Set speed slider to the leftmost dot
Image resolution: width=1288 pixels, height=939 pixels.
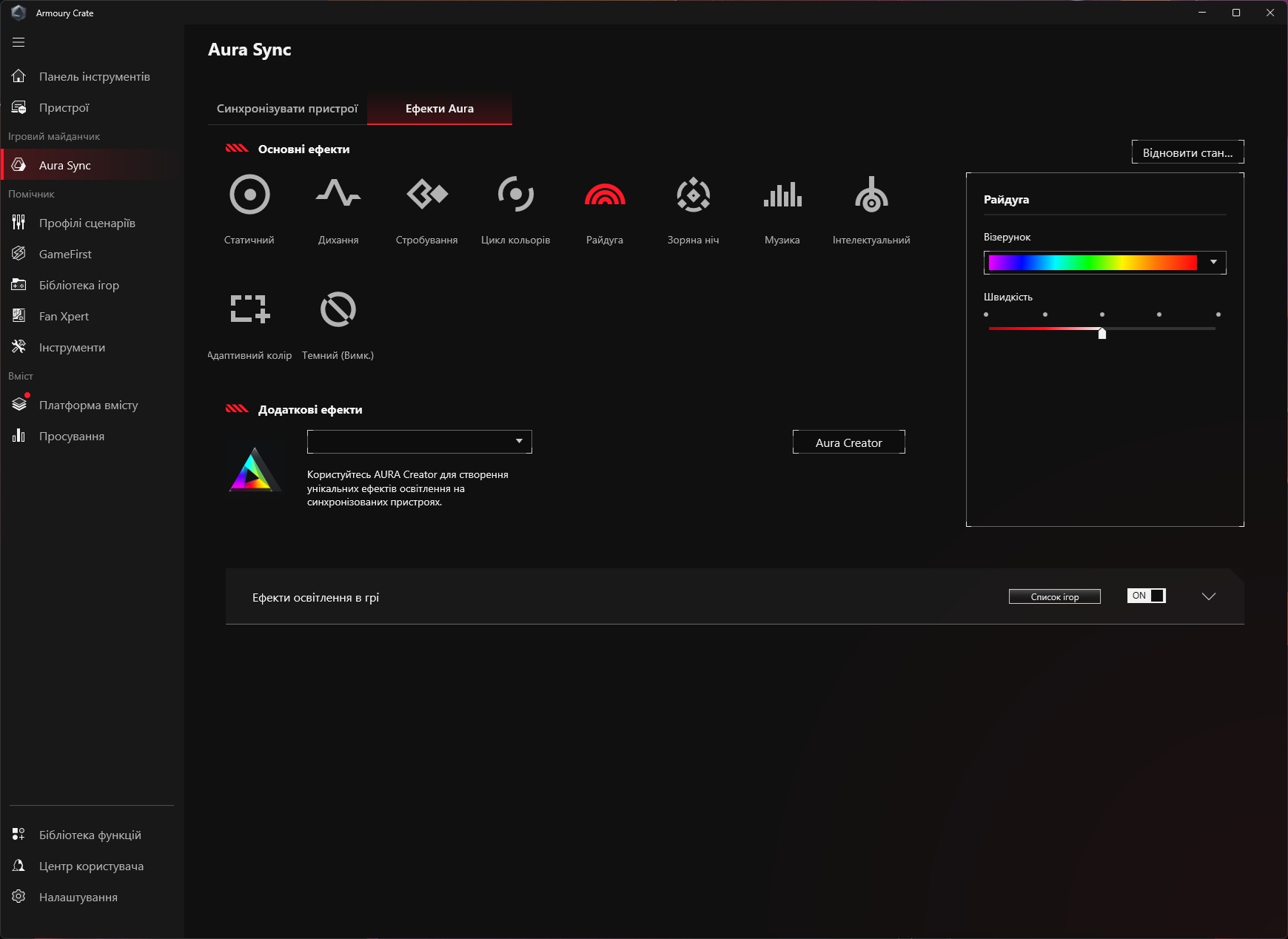(x=986, y=314)
